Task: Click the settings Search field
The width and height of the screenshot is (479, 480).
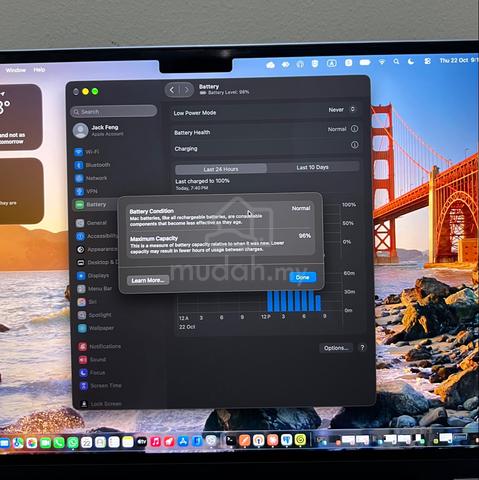Action: click(114, 111)
